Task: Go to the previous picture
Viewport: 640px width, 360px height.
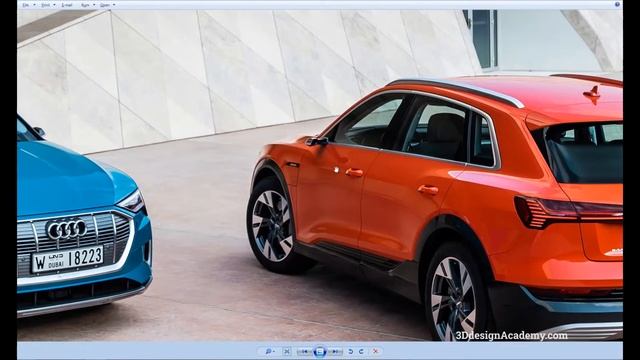Action: coord(305,351)
